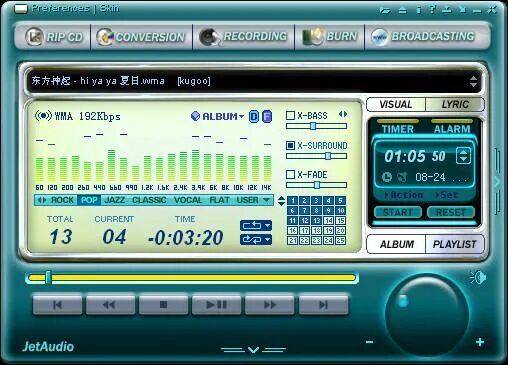Switch to the VISUAL tab

pyautogui.click(x=396, y=104)
